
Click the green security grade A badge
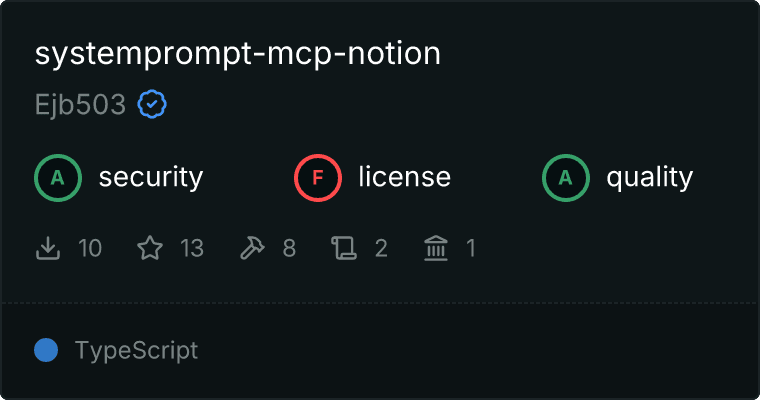click(x=58, y=178)
